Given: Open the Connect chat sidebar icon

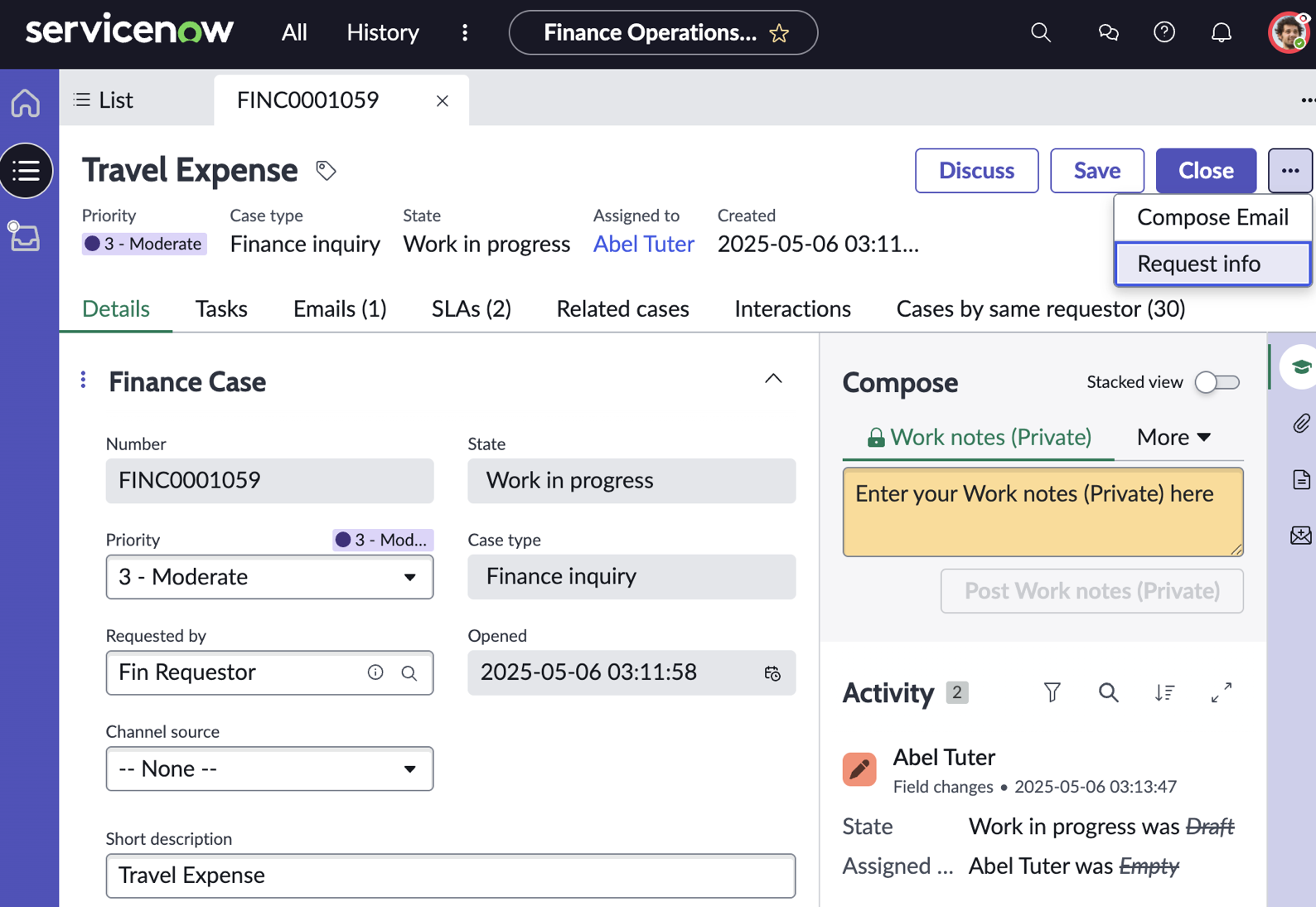Looking at the screenshot, I should click(1108, 32).
